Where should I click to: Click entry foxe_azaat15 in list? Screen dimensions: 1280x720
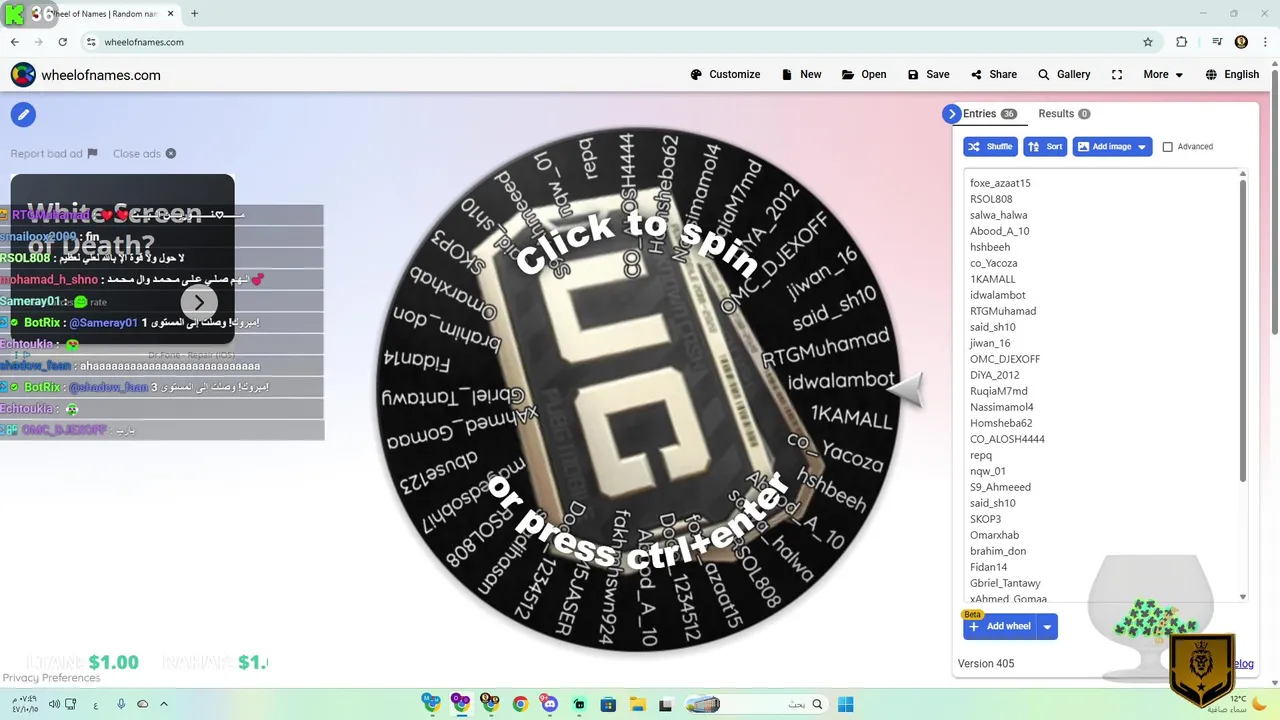tap(1000, 183)
